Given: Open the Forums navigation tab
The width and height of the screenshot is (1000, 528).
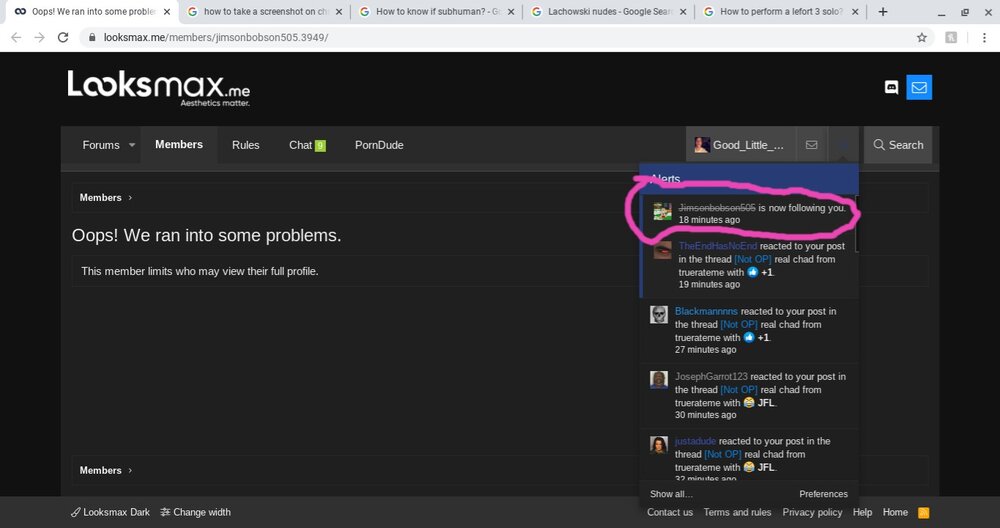Looking at the screenshot, I should coord(101,145).
